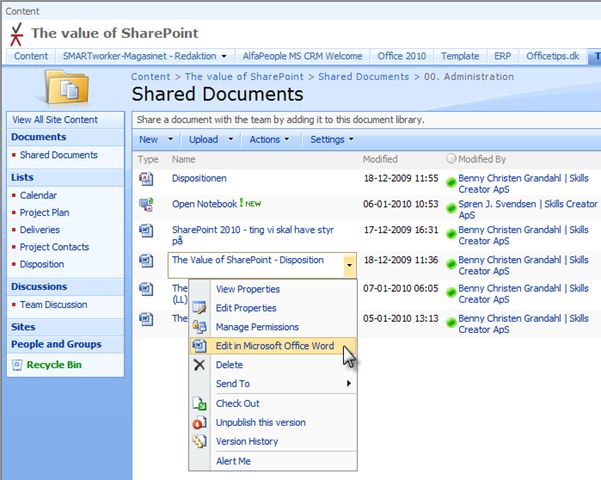Click the Open Notebook OneNote file icon
Screen dimensions: 601x480
147,204
